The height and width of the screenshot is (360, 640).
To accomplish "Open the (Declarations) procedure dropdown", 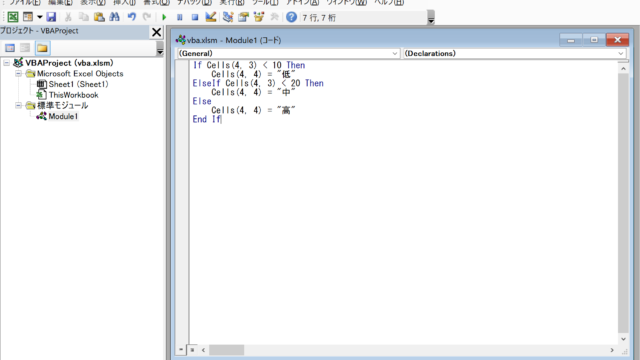I will pyautogui.click(x=514, y=53).
